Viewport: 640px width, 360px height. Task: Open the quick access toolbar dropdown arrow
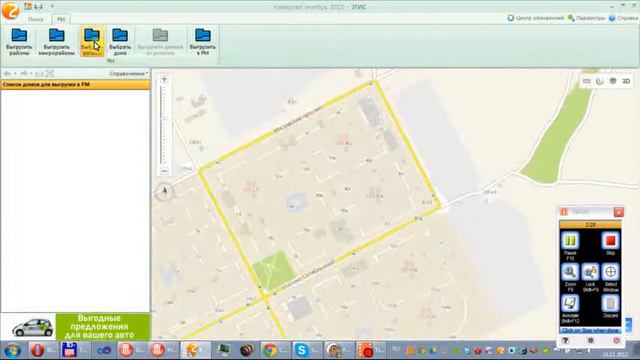tap(52, 7)
